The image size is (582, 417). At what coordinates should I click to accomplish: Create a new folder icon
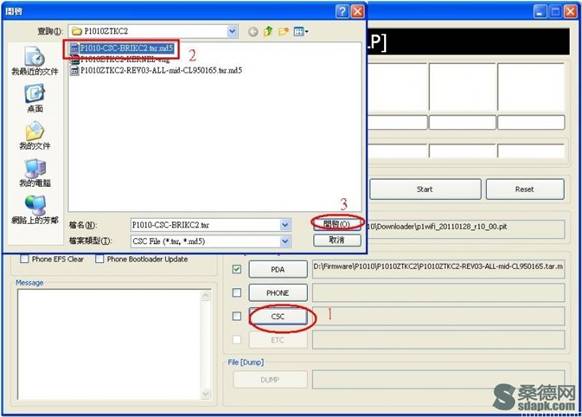[284, 32]
